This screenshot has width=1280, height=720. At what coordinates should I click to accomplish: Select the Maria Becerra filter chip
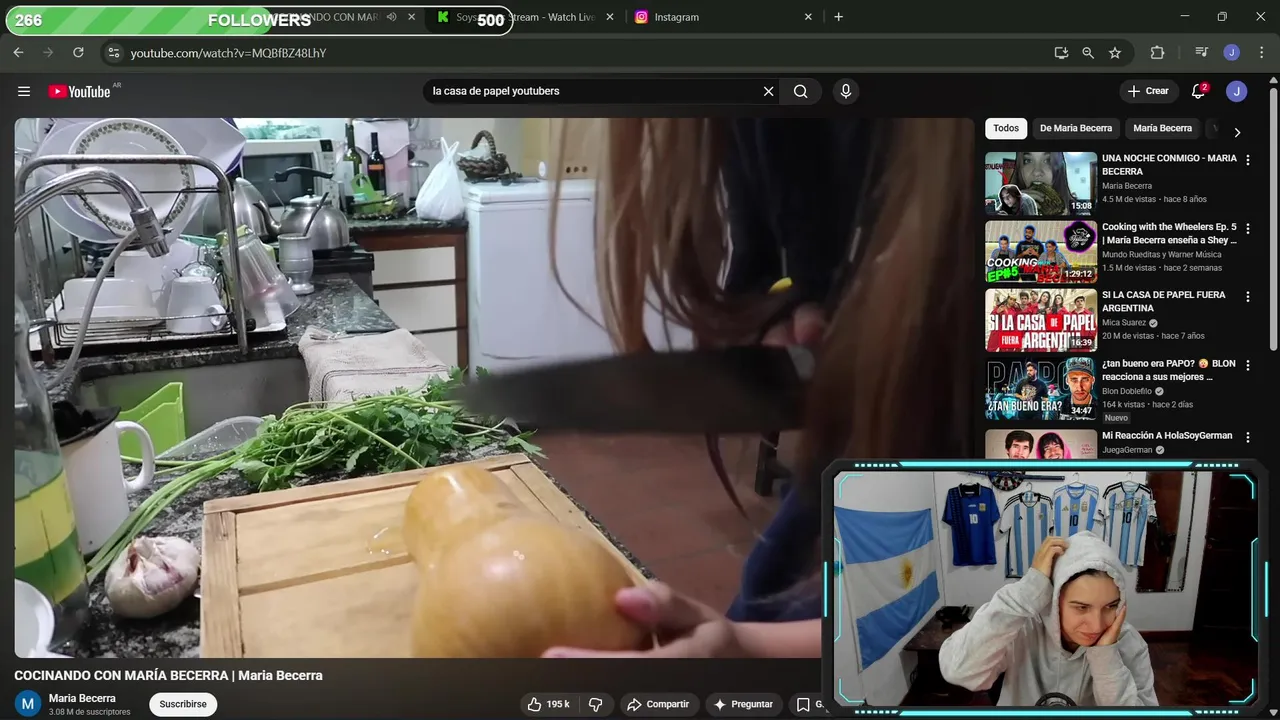pos(1163,128)
